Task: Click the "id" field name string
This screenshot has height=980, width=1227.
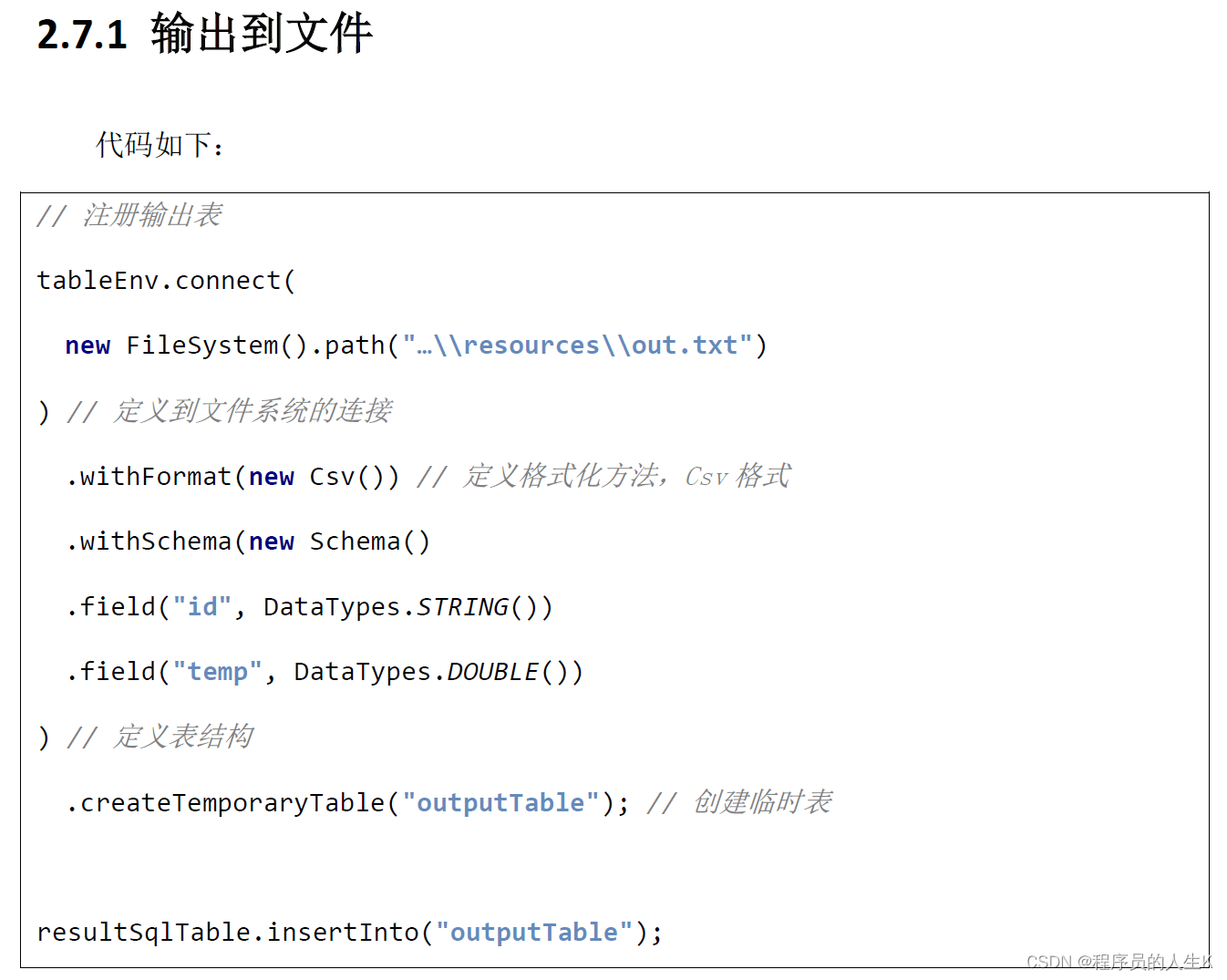Action: click(x=202, y=607)
